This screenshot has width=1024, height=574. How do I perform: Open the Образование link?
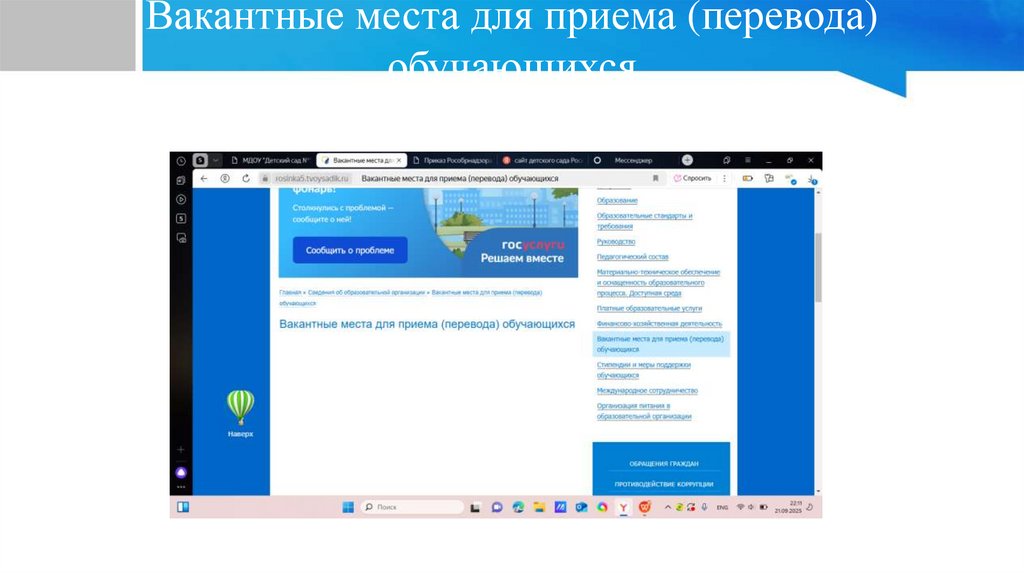click(x=616, y=200)
